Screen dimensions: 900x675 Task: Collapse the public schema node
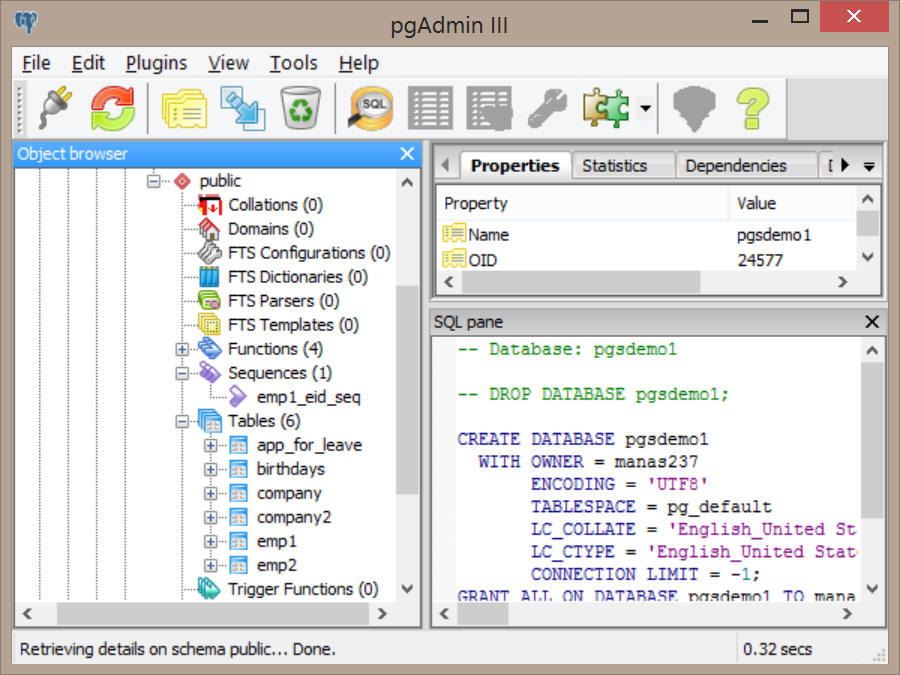click(x=153, y=181)
